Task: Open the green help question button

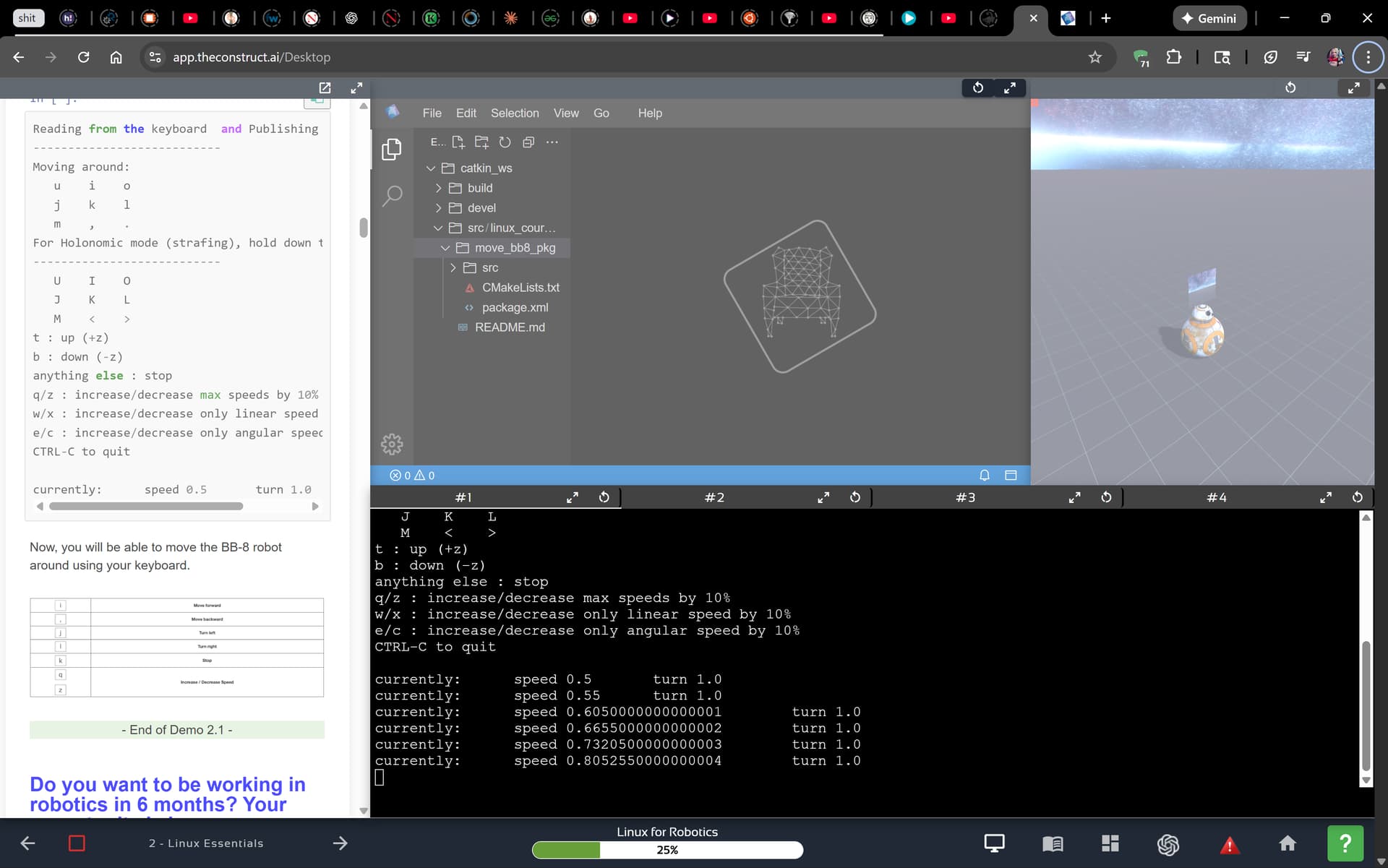Action: click(1345, 843)
